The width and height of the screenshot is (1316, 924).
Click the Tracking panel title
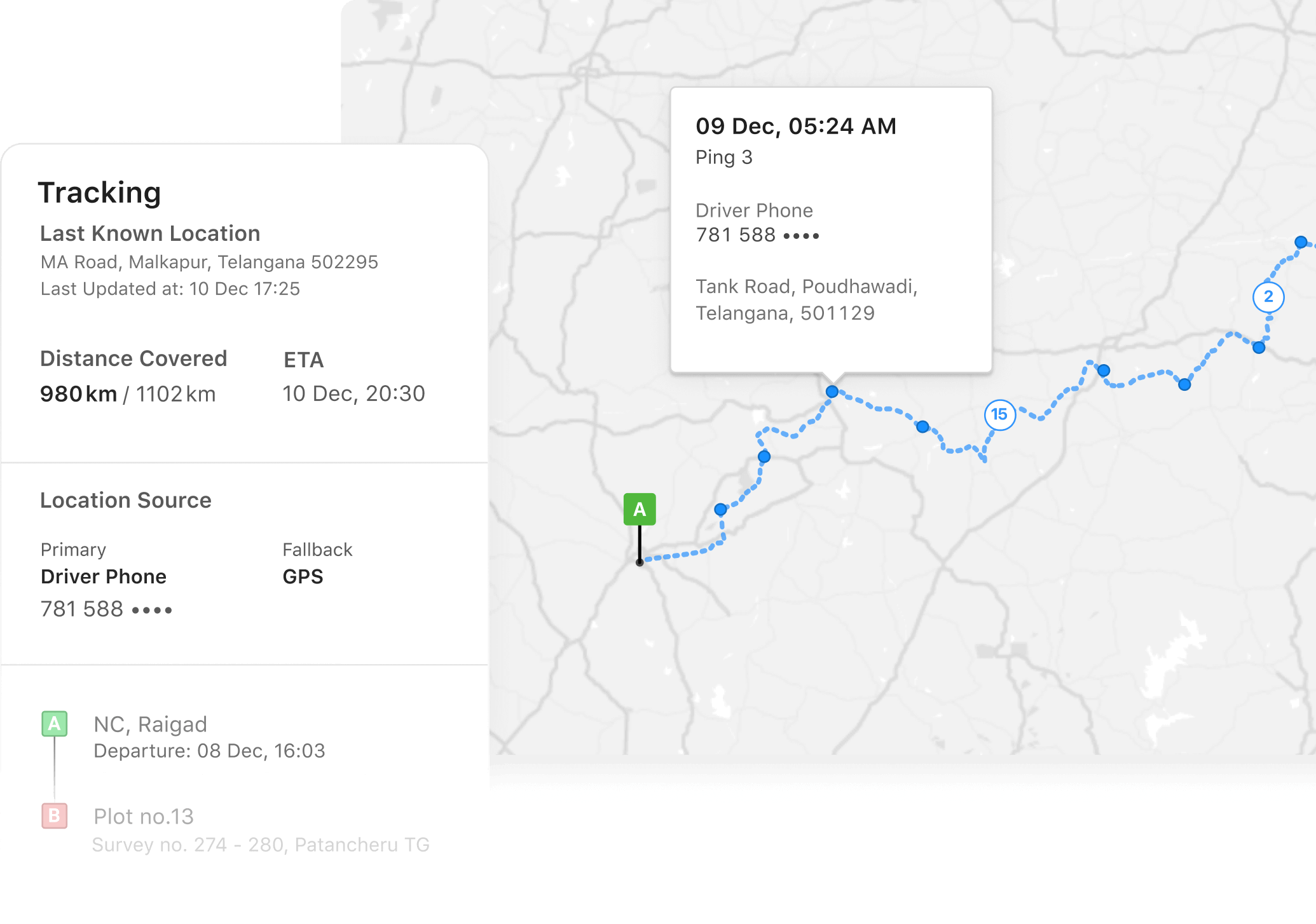tap(100, 193)
